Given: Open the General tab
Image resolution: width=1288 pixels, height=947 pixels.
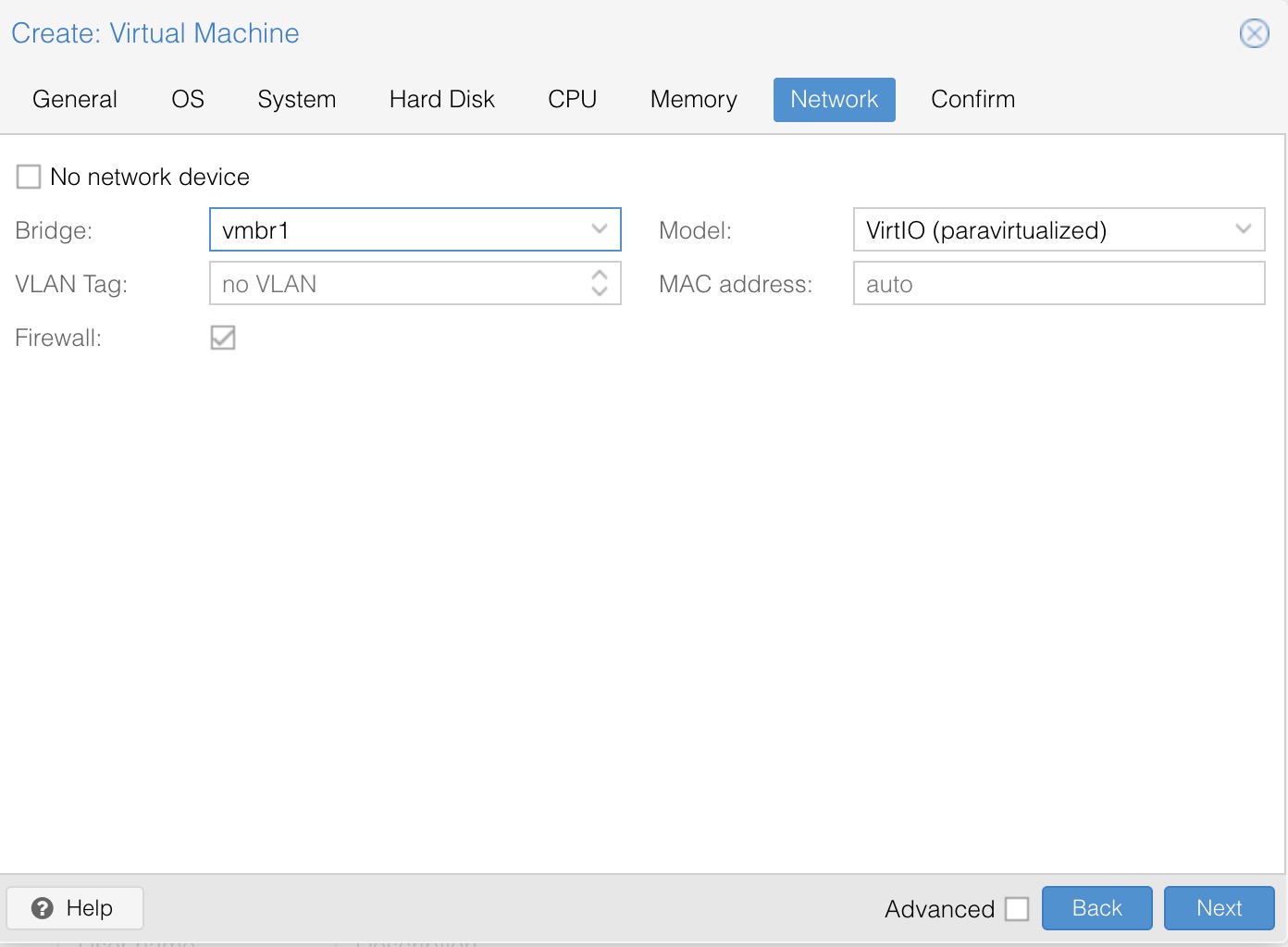Looking at the screenshot, I should point(75,100).
